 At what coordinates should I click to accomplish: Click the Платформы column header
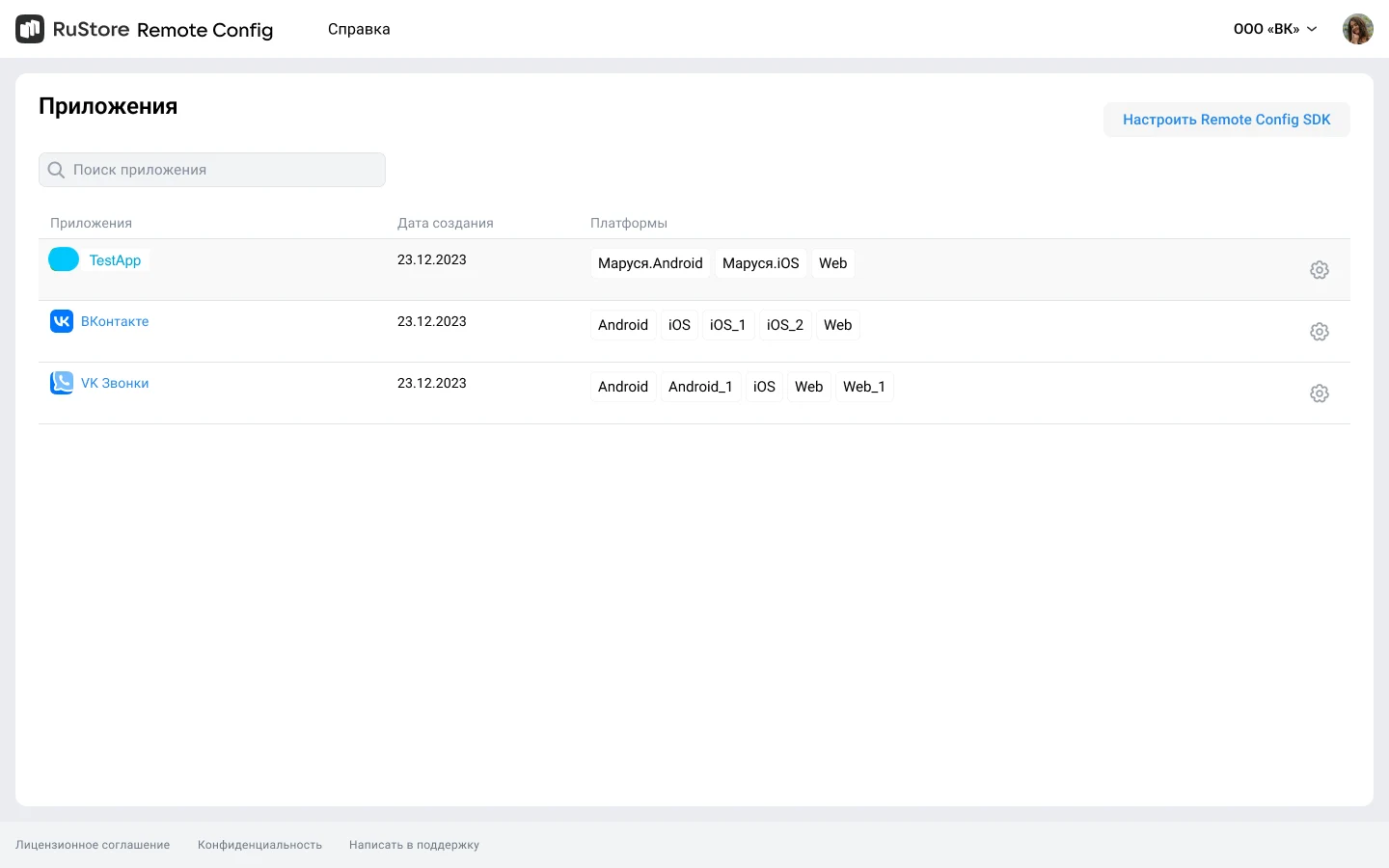point(629,223)
